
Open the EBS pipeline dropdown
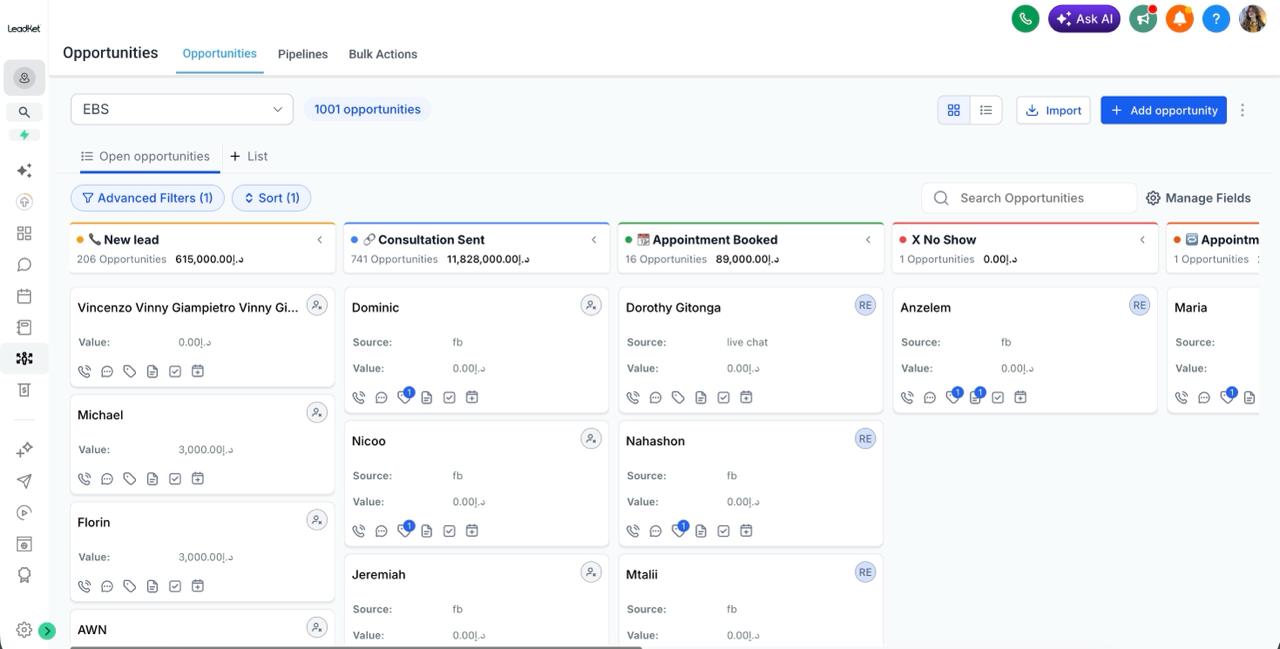tap(182, 109)
